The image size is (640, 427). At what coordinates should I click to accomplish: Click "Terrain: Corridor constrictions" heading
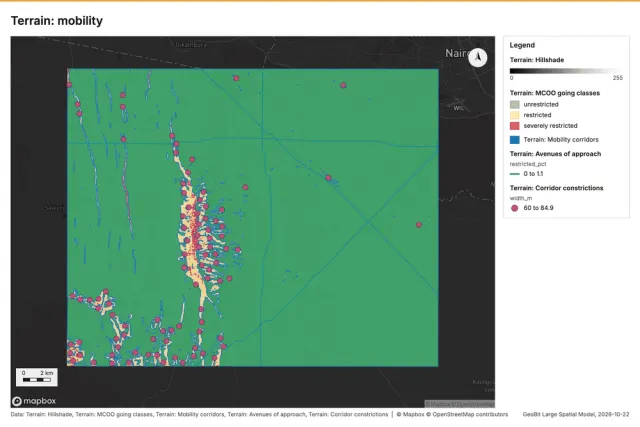(x=556, y=188)
